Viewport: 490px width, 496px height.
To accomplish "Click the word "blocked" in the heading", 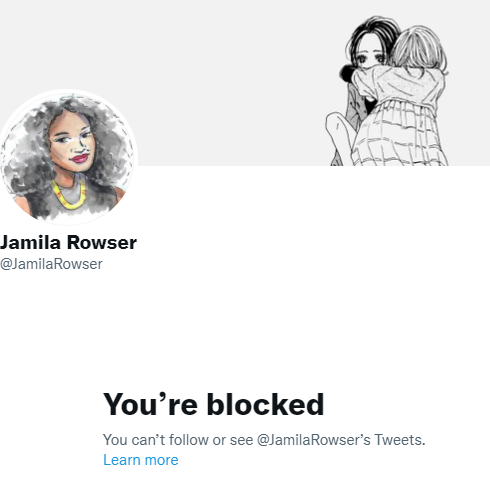I will (265, 404).
